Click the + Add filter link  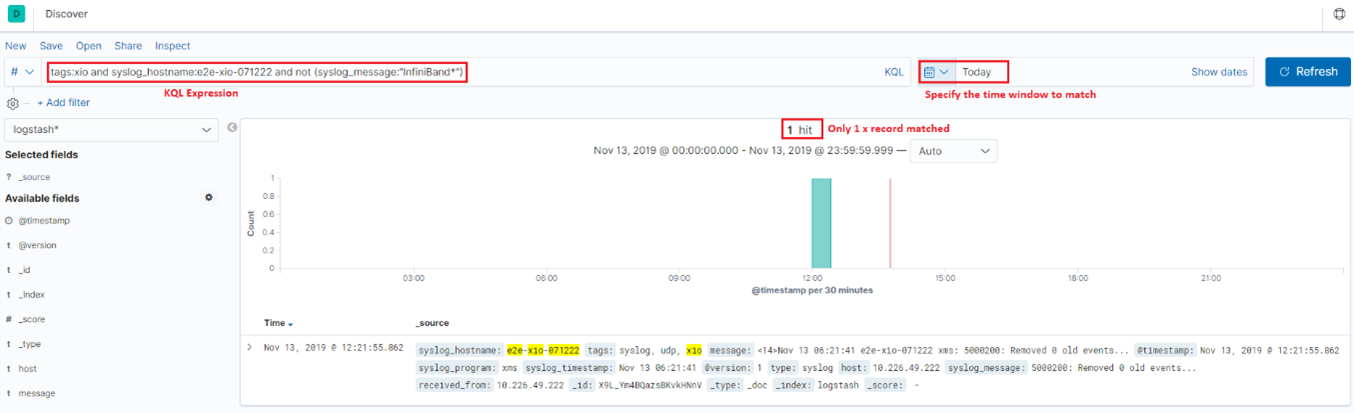[x=63, y=103]
